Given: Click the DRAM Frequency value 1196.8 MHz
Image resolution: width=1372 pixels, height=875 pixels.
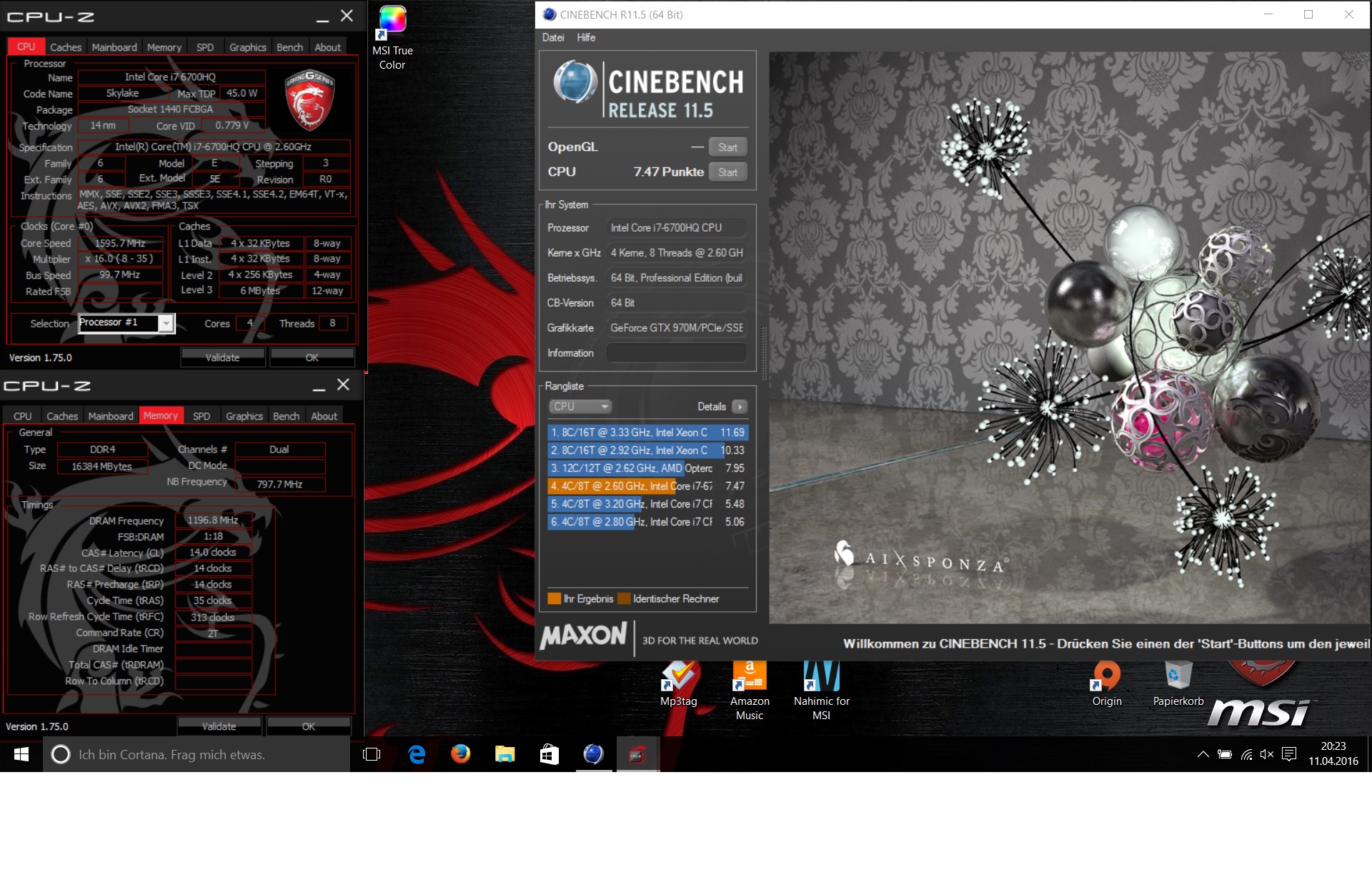Looking at the screenshot, I should pos(213,520).
